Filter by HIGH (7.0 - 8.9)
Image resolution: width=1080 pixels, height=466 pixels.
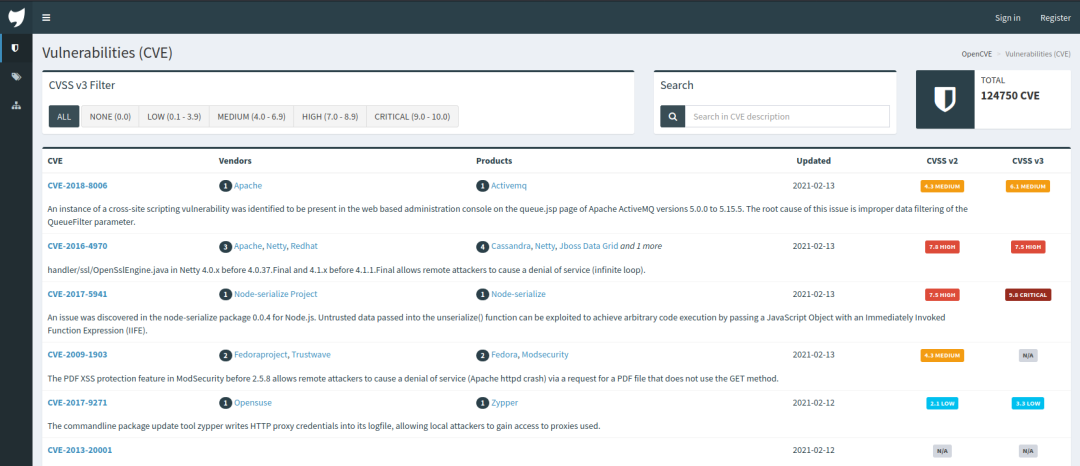coord(330,116)
